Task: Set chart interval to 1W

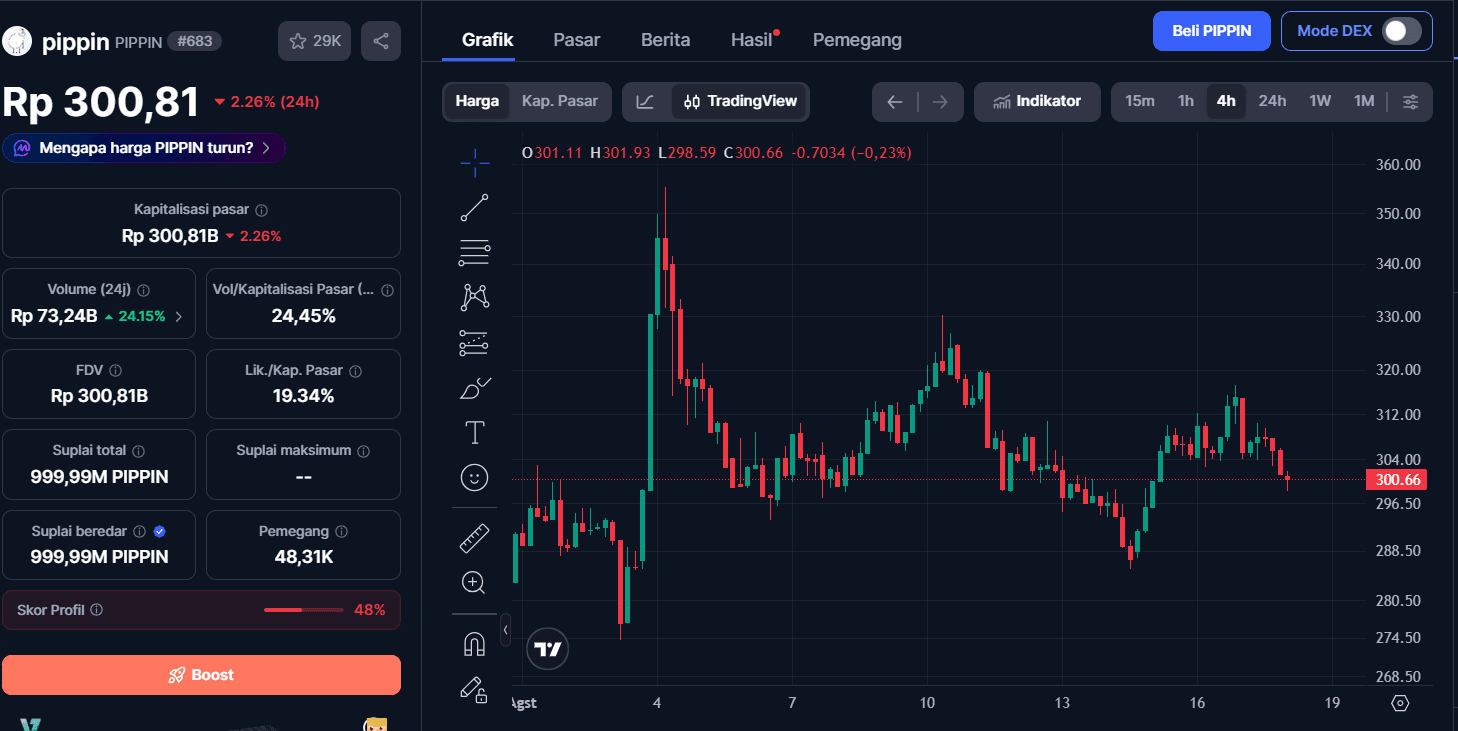Action: tap(1320, 101)
